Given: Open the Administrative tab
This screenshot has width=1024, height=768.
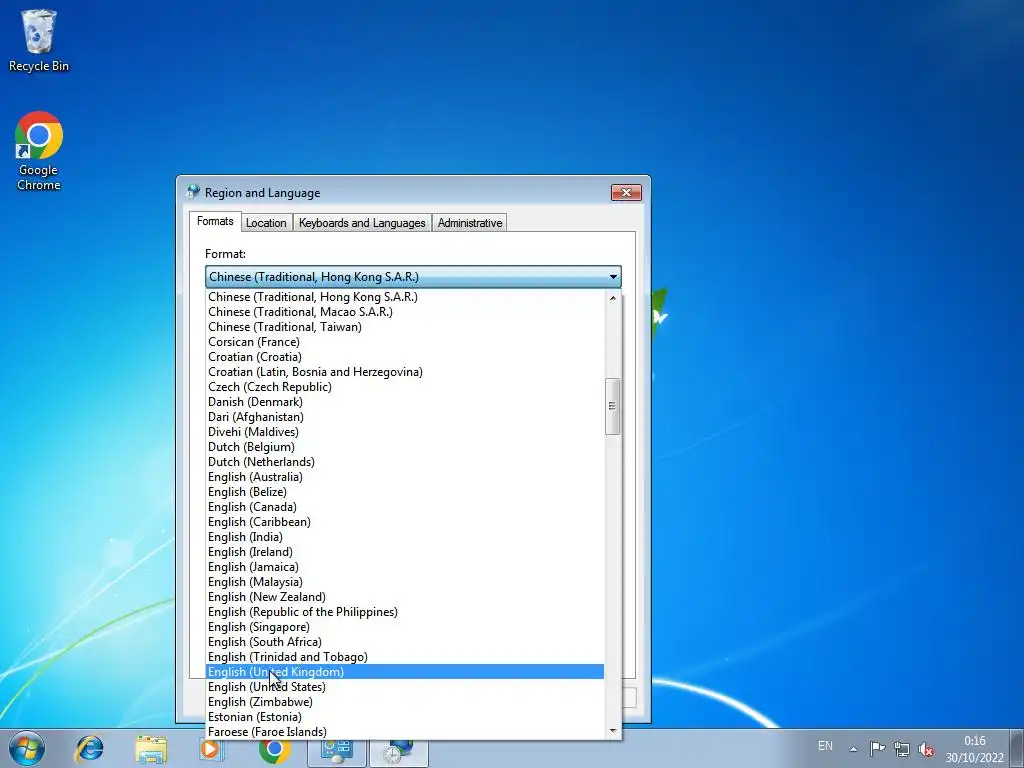Looking at the screenshot, I should point(470,223).
